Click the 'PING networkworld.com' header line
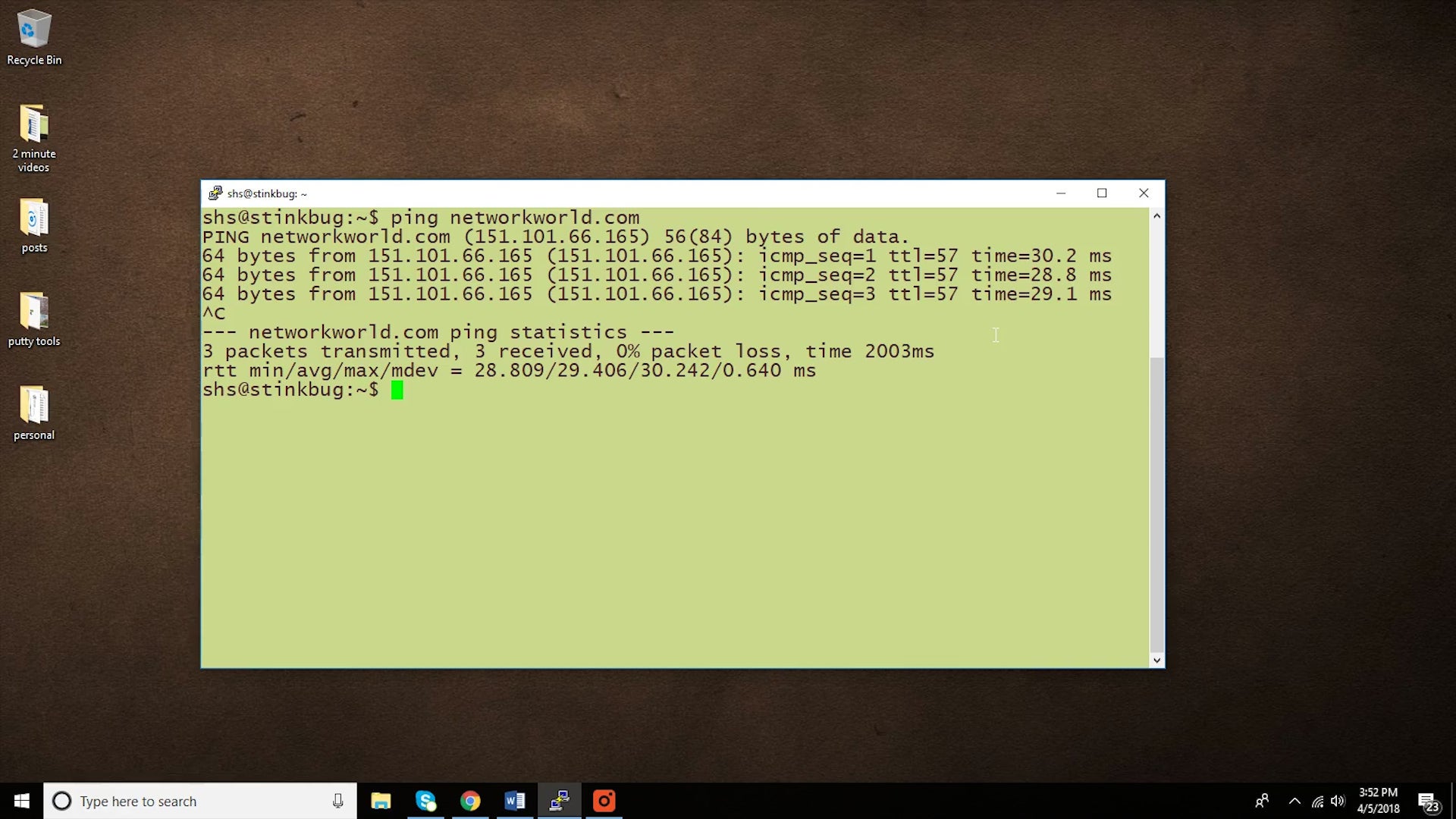The height and width of the screenshot is (819, 1456). click(556, 237)
